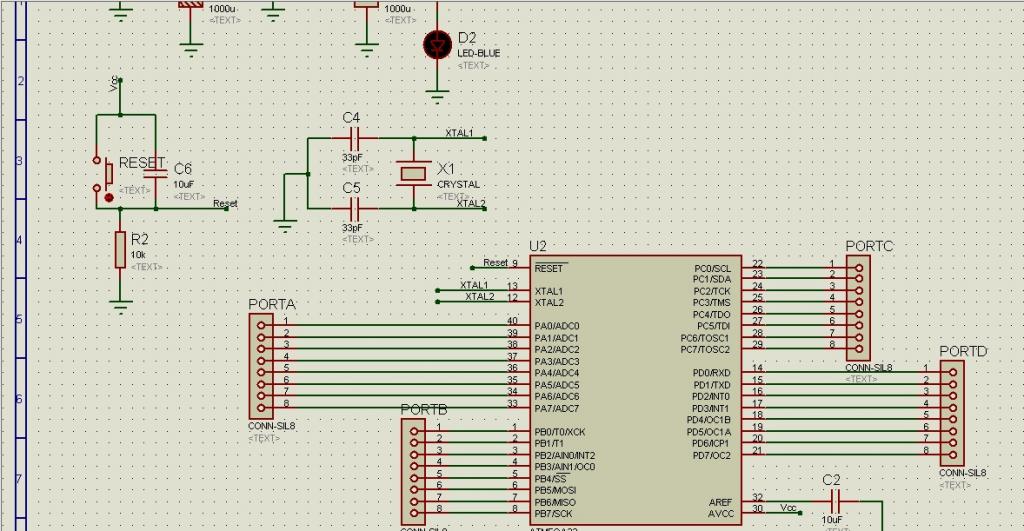Select the crystal X1 component

click(413, 174)
